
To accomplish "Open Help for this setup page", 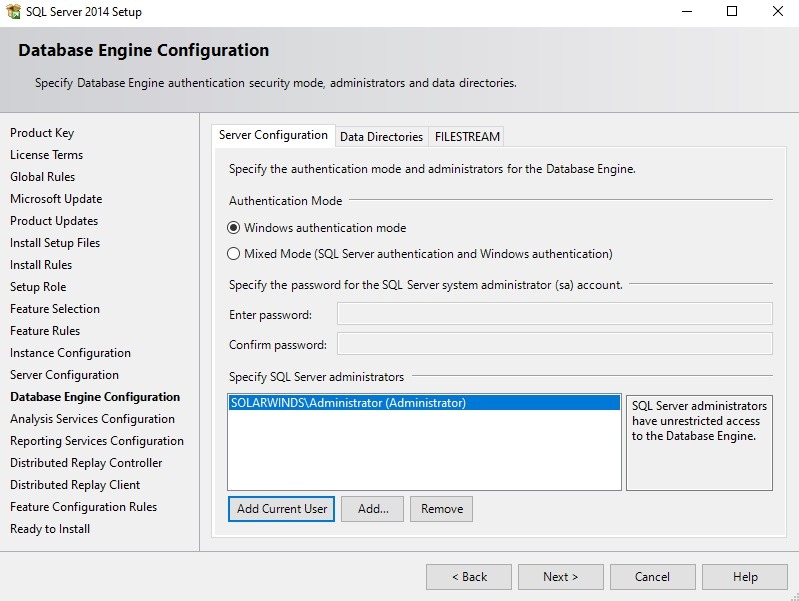I will coord(744,577).
